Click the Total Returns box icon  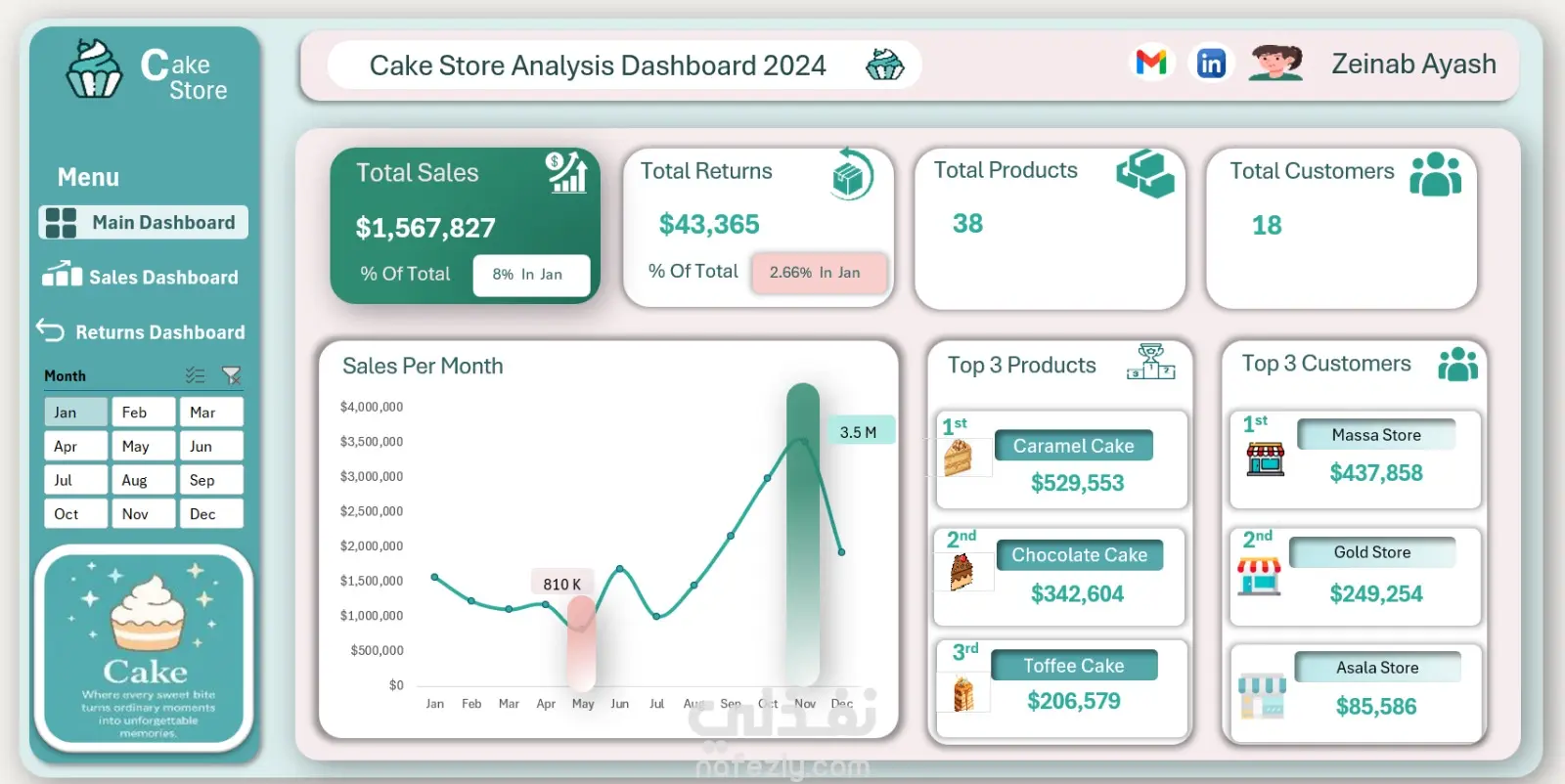pyautogui.click(x=851, y=175)
